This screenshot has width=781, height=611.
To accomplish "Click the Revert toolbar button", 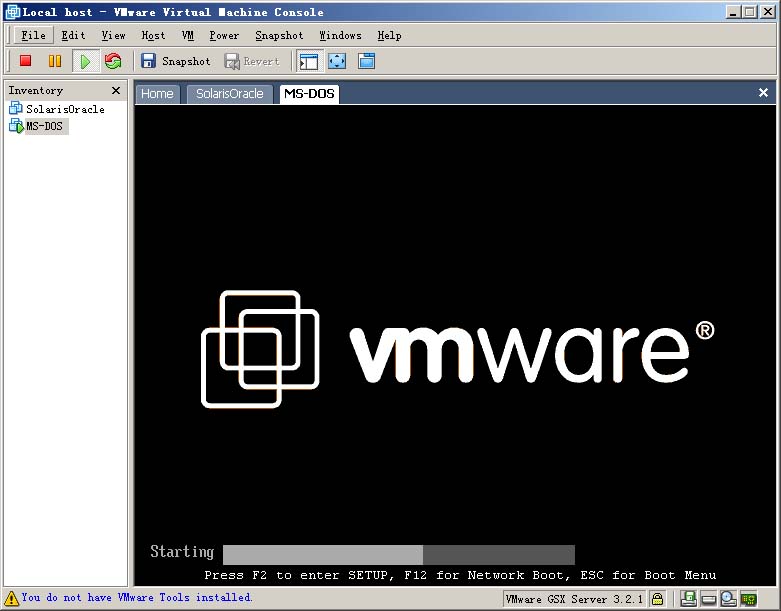I will [252, 61].
